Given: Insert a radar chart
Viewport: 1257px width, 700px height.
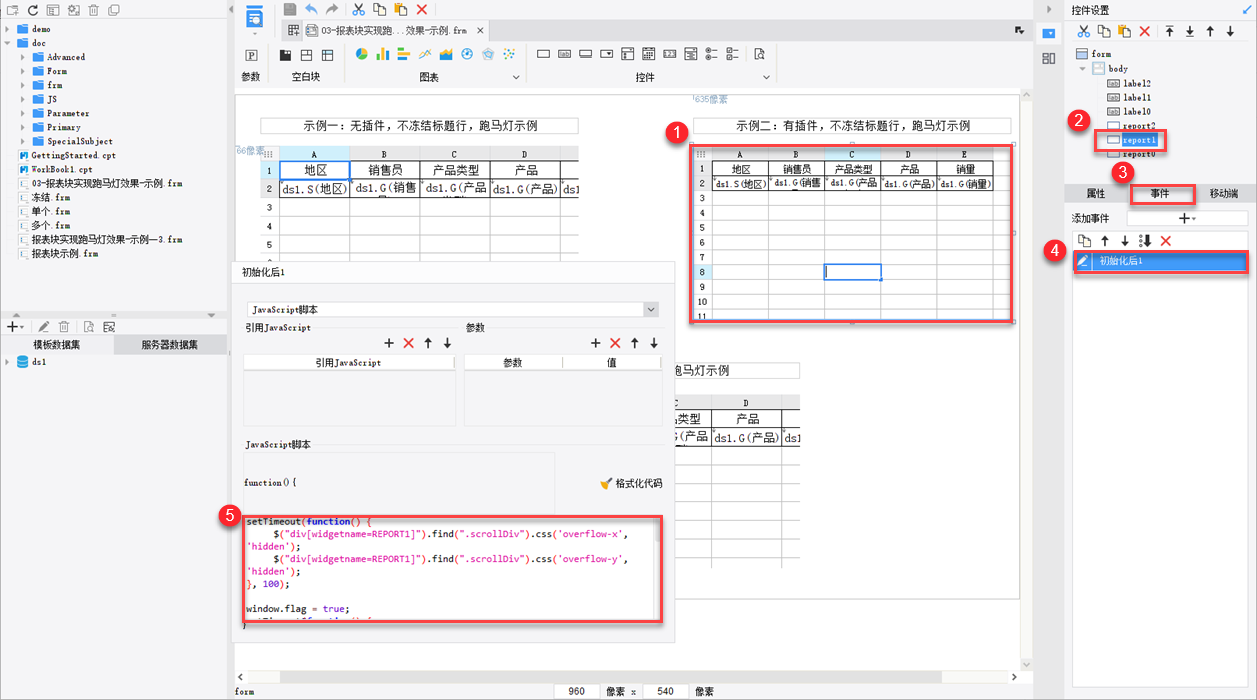Looking at the screenshot, I should point(488,54).
